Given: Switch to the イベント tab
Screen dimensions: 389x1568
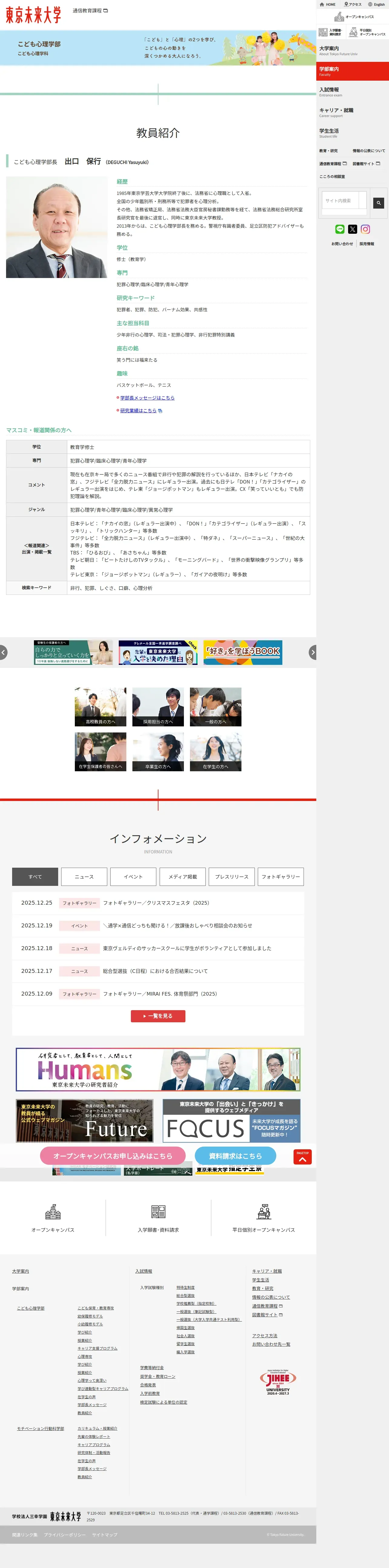Looking at the screenshot, I should coord(133,876).
